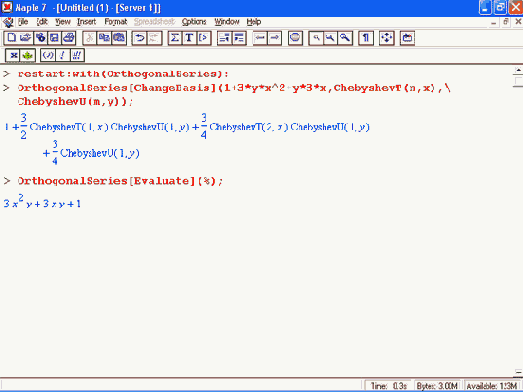
Task: Click the OrthogonalSeries[Evaluate](%) input line
Action: pyautogui.click(x=120, y=181)
